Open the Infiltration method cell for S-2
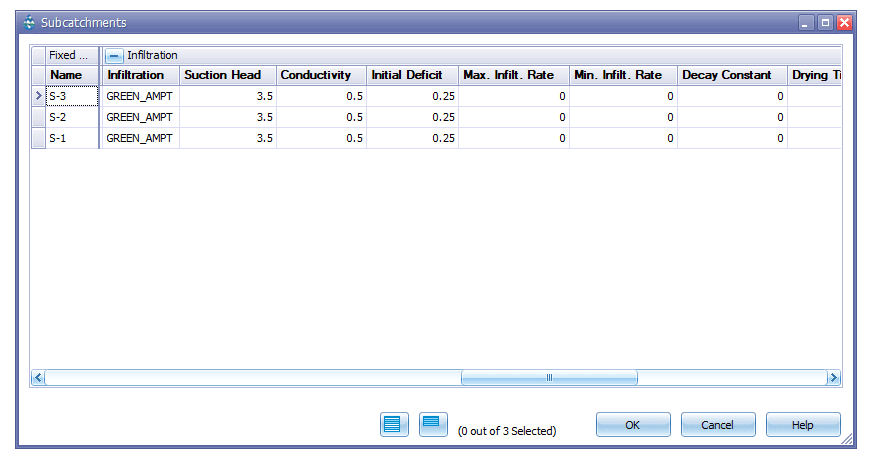This screenshot has width=871, height=476. click(x=140, y=117)
